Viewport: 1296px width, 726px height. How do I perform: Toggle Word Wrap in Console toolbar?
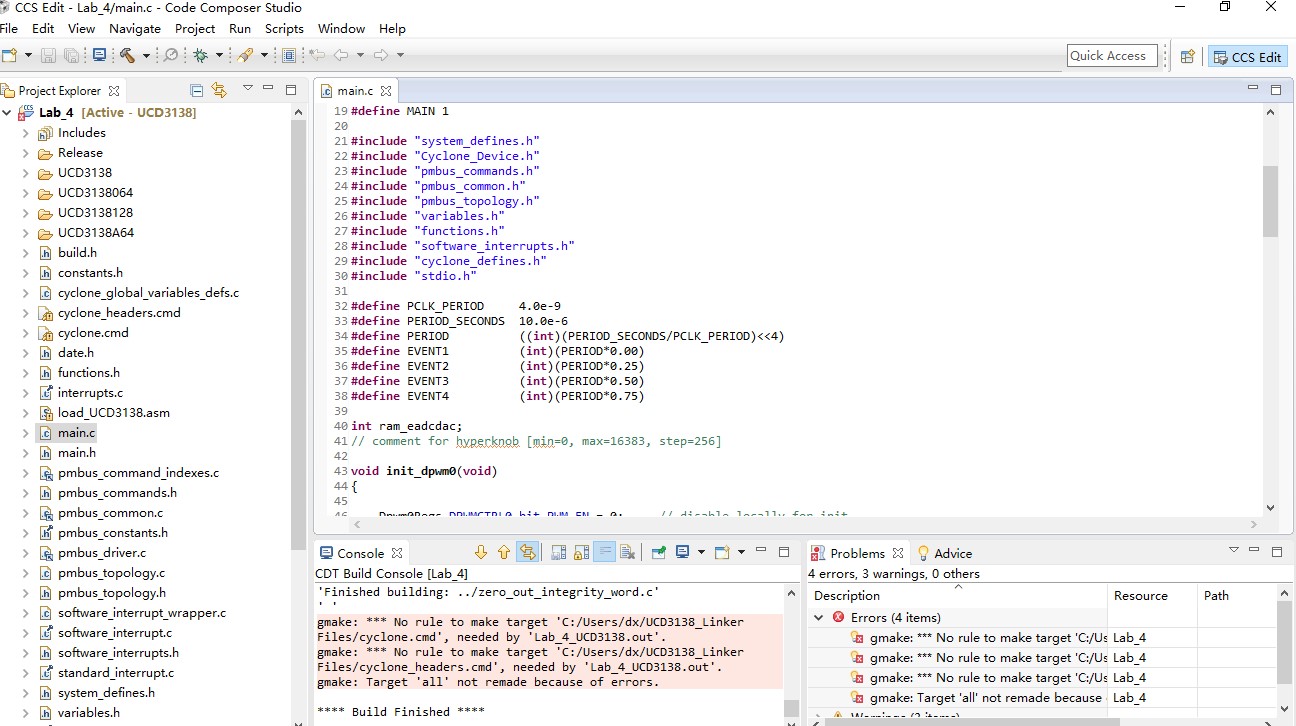(x=604, y=552)
